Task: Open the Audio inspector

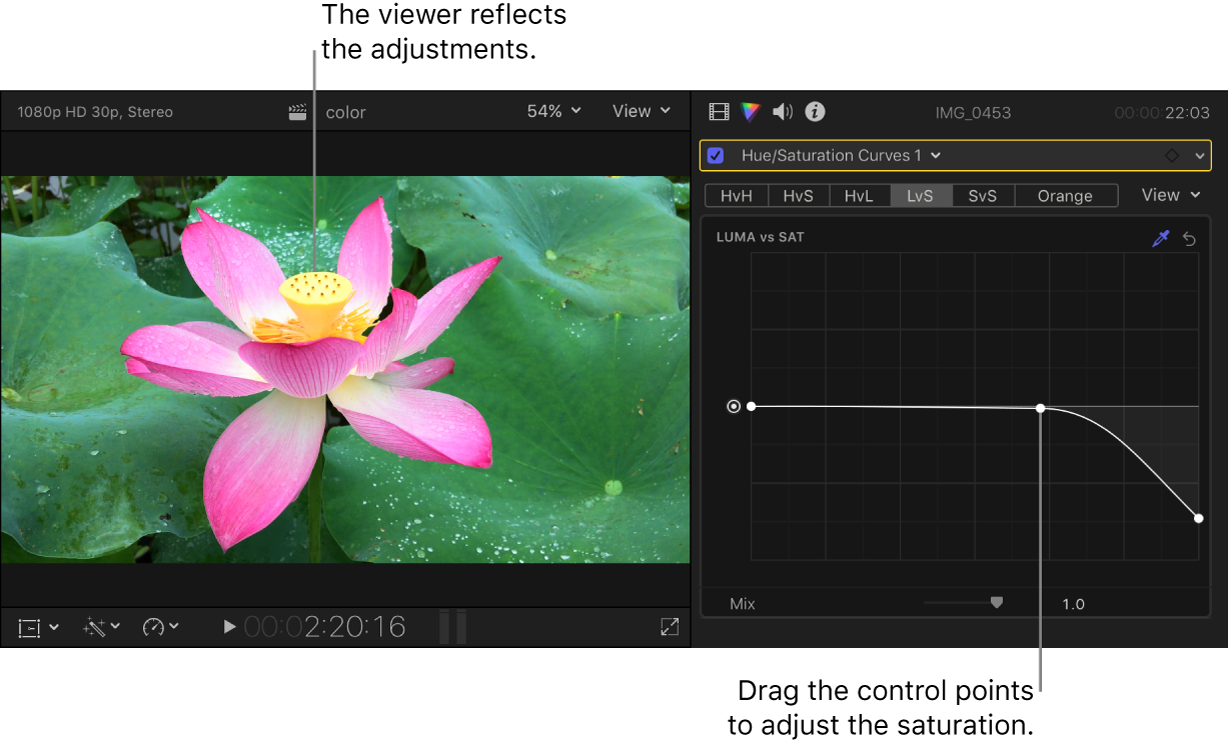Action: point(781,111)
